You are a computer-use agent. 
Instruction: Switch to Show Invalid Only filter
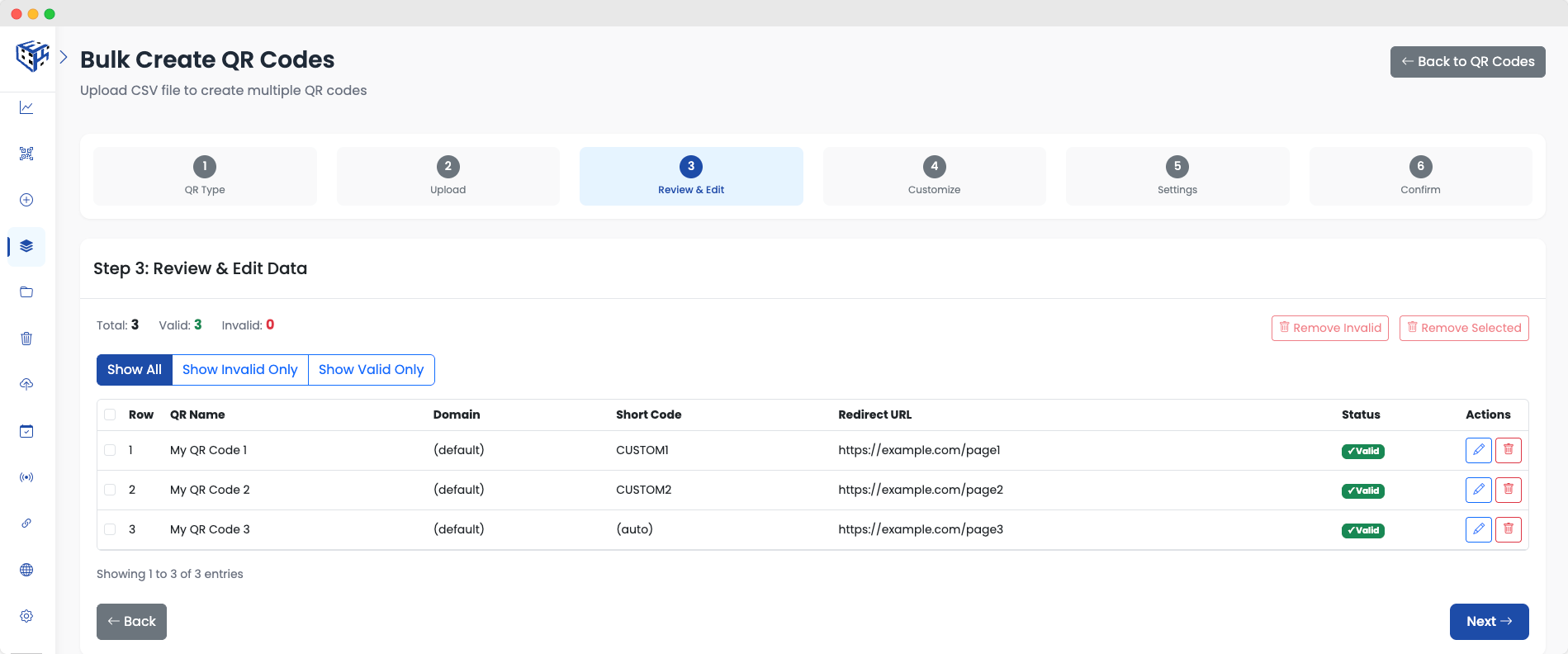point(239,370)
